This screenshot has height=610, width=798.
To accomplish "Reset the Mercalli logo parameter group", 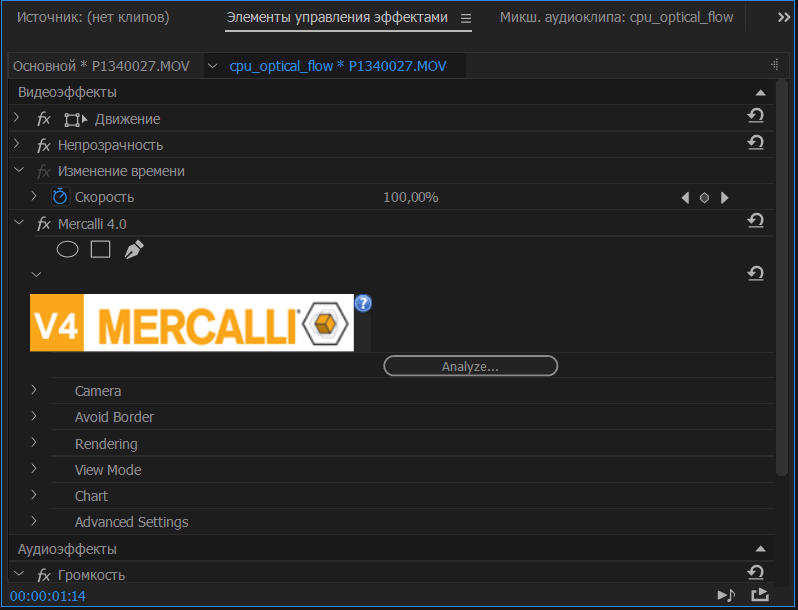I will point(755,274).
